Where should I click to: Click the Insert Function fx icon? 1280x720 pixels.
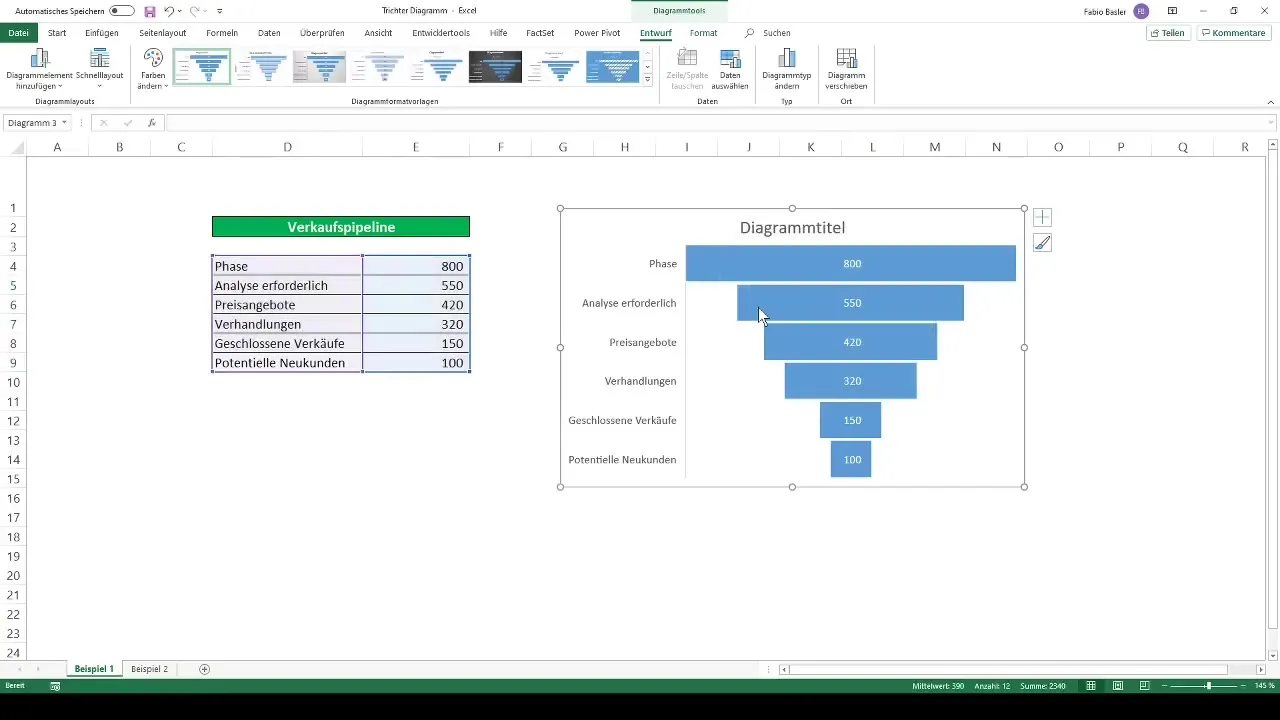(x=151, y=123)
